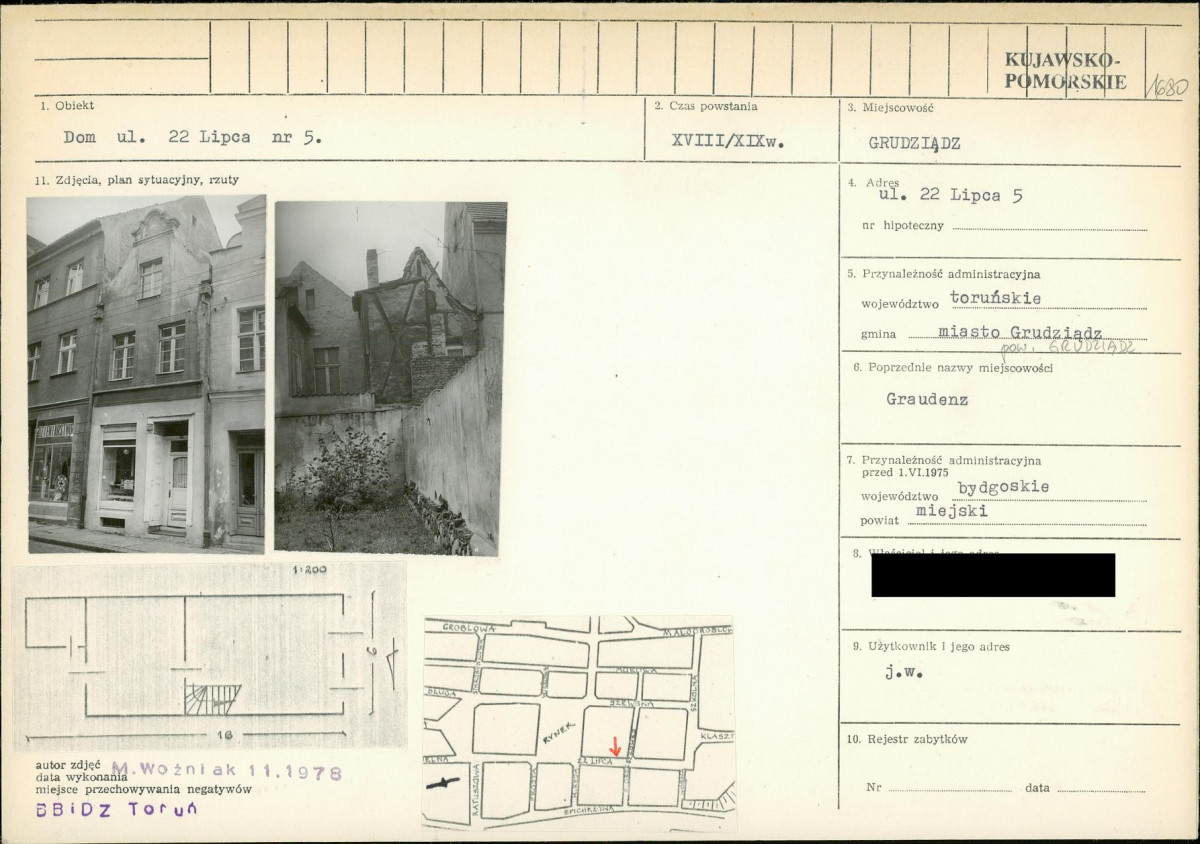Click the black arrow at the map's left edge
The width and height of the screenshot is (1200, 844).
442,783
